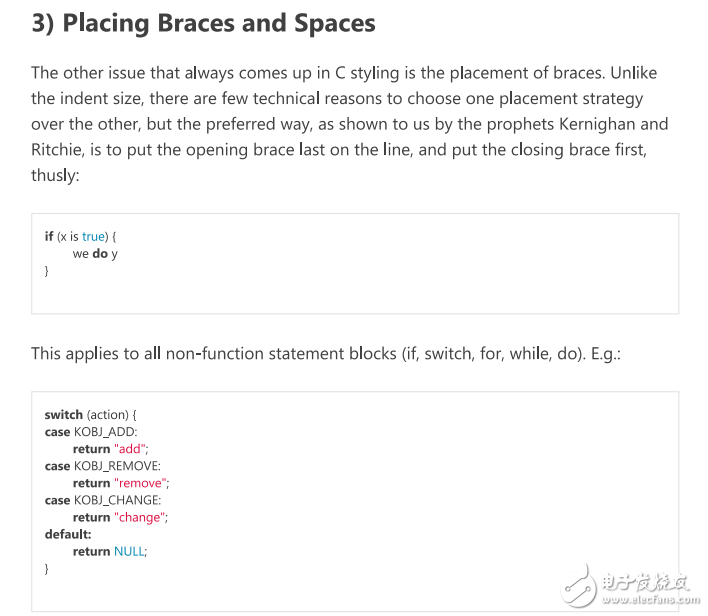
Task: Select the red "remove" string literal
Action: (x=140, y=483)
